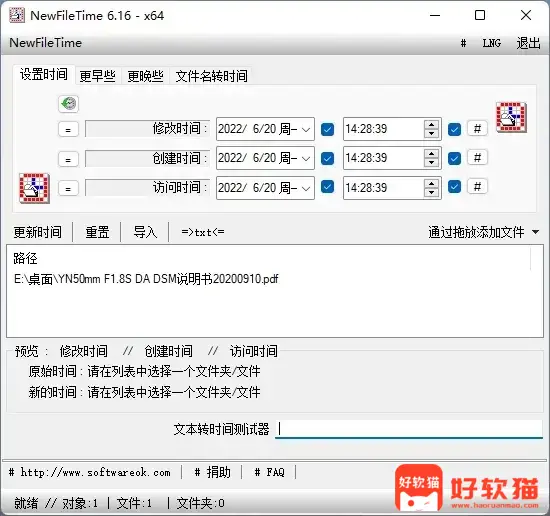Click the # button on 访问时间 row
The height and width of the screenshot is (516, 550).
[x=477, y=187]
